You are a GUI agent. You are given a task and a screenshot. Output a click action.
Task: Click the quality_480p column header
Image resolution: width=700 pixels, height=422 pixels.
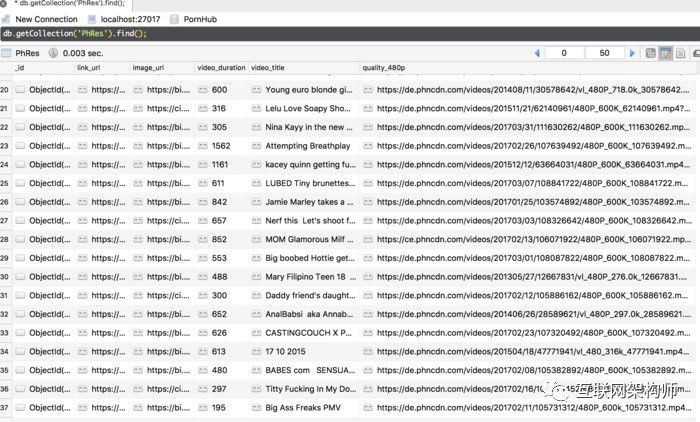[x=383, y=68]
